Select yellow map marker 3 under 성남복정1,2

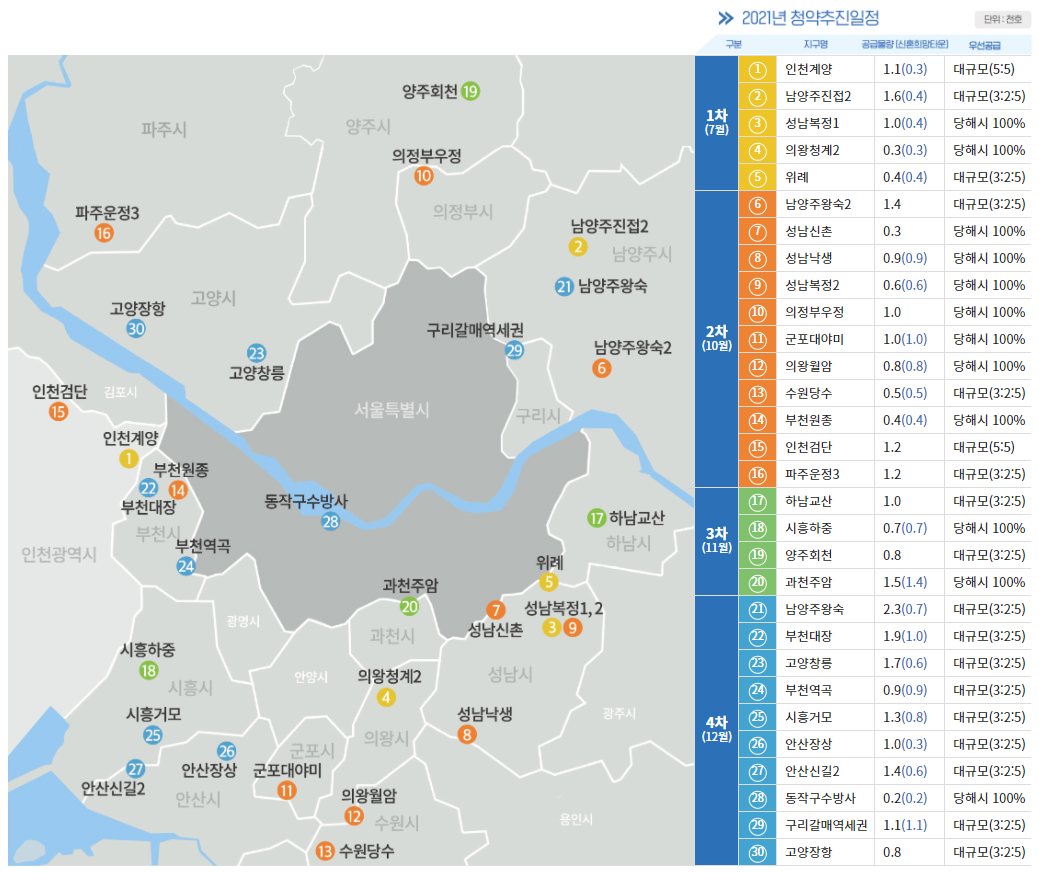coord(551,627)
